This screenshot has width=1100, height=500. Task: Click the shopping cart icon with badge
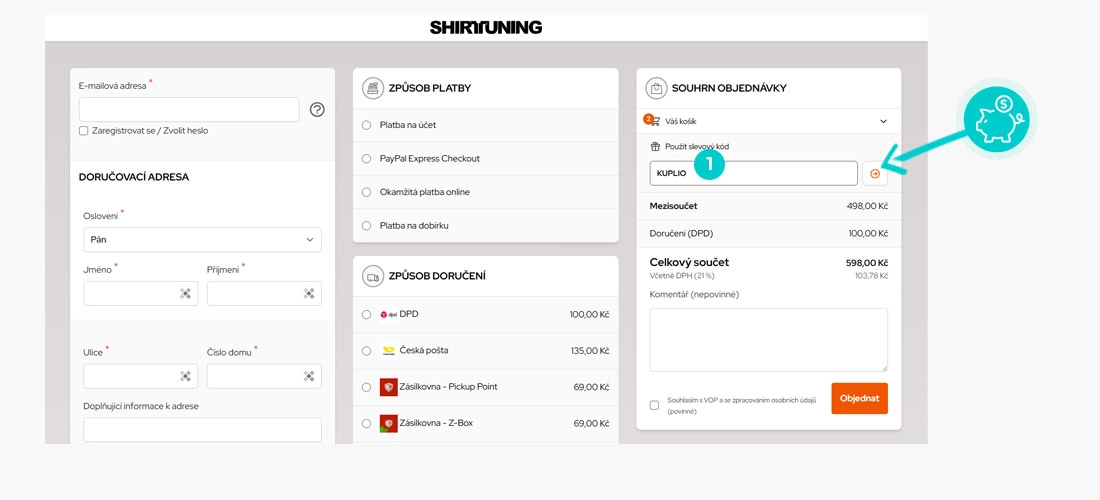652,121
